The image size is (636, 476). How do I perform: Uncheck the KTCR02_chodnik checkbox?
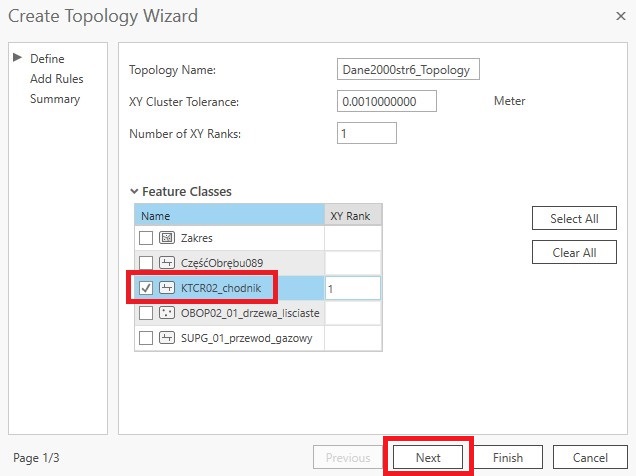[x=146, y=288]
